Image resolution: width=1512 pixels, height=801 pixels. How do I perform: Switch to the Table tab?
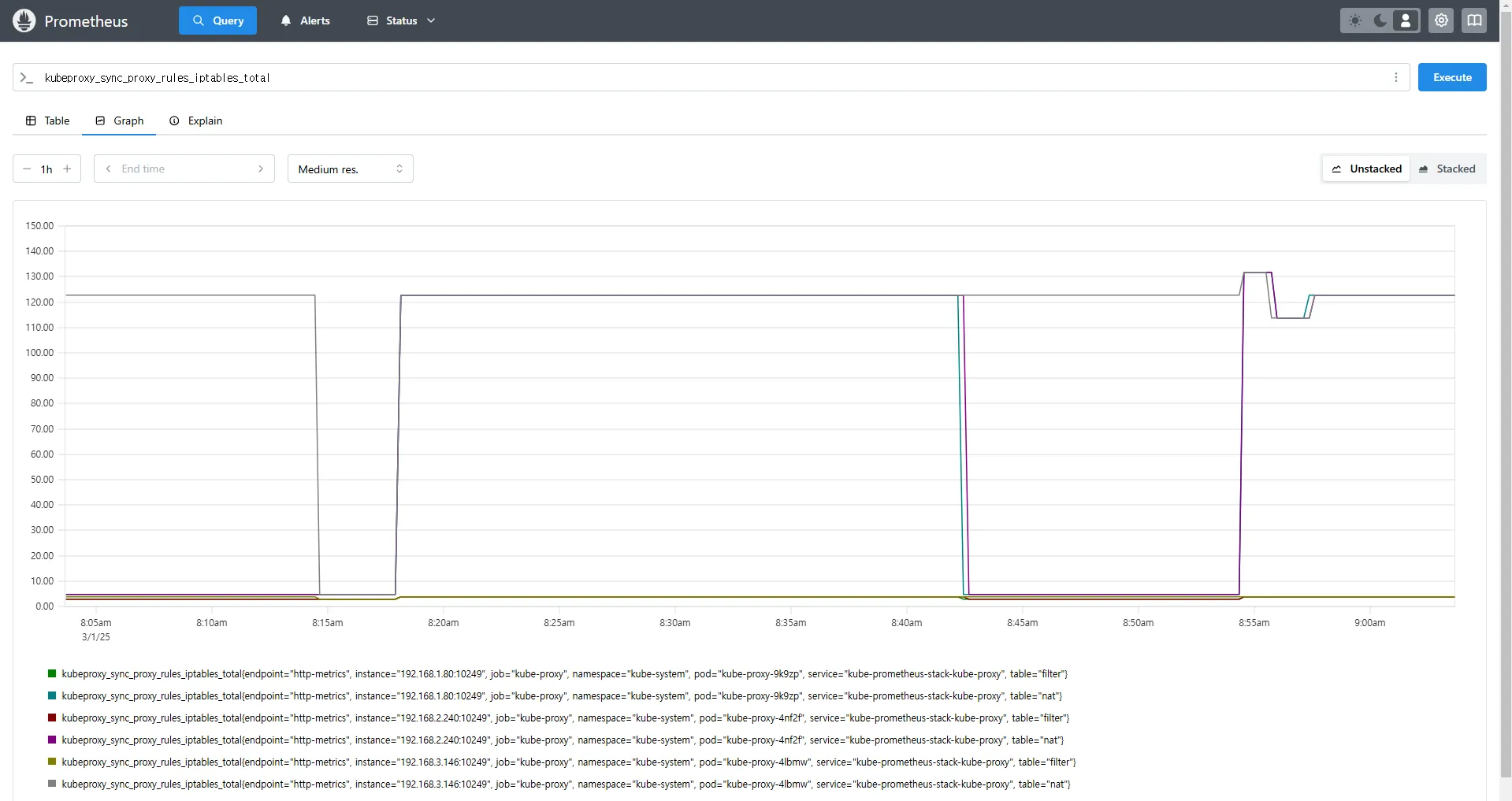47,121
